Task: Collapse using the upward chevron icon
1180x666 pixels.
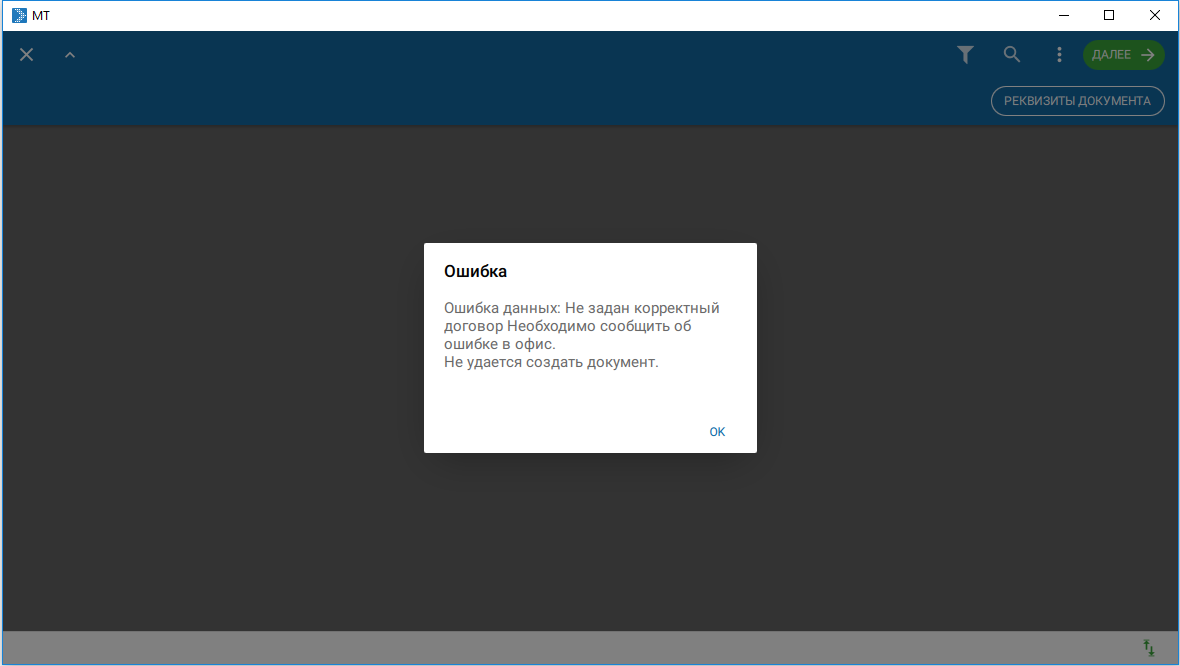Action: (70, 55)
